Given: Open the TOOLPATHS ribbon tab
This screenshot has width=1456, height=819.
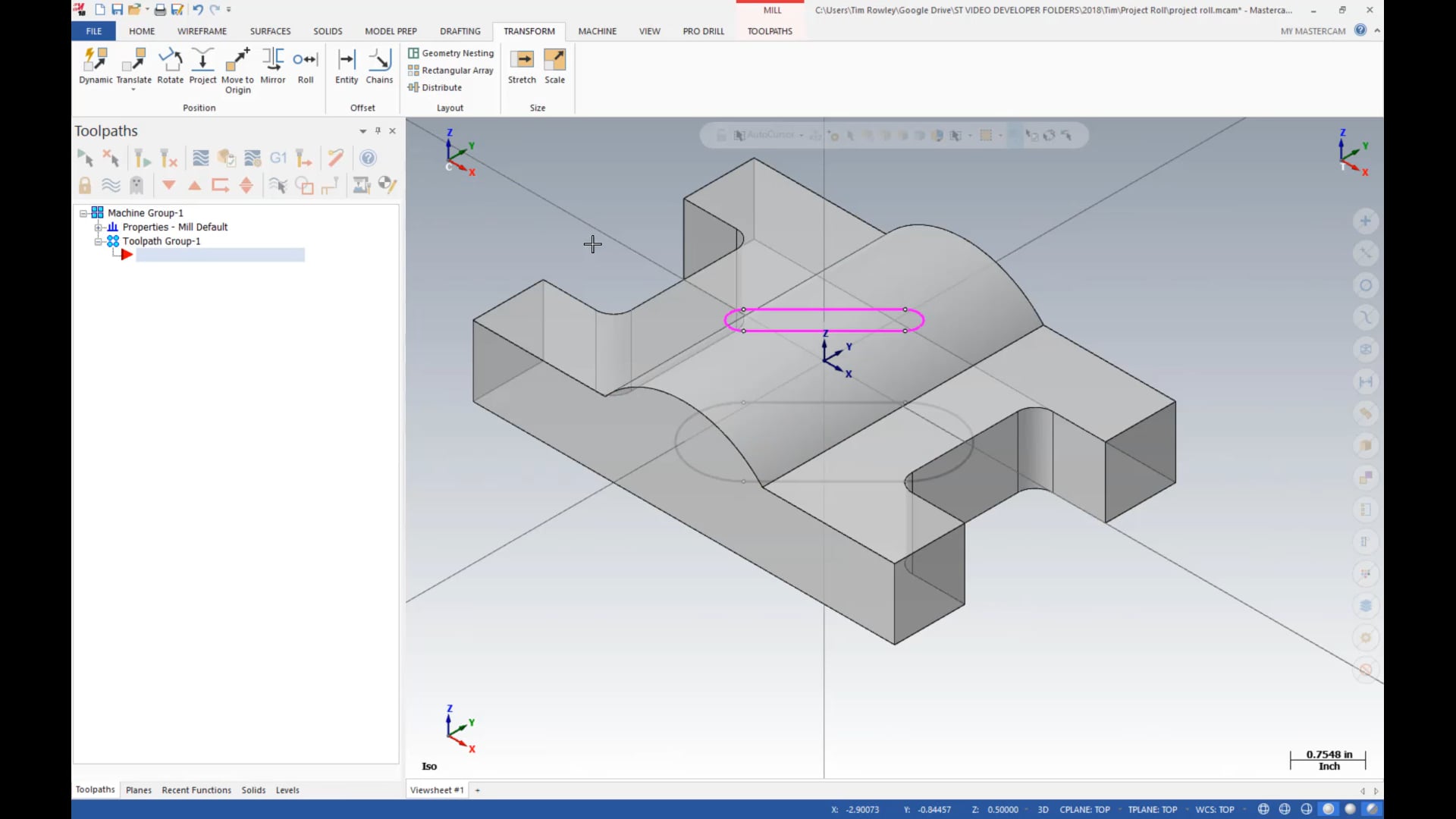Looking at the screenshot, I should (x=769, y=31).
